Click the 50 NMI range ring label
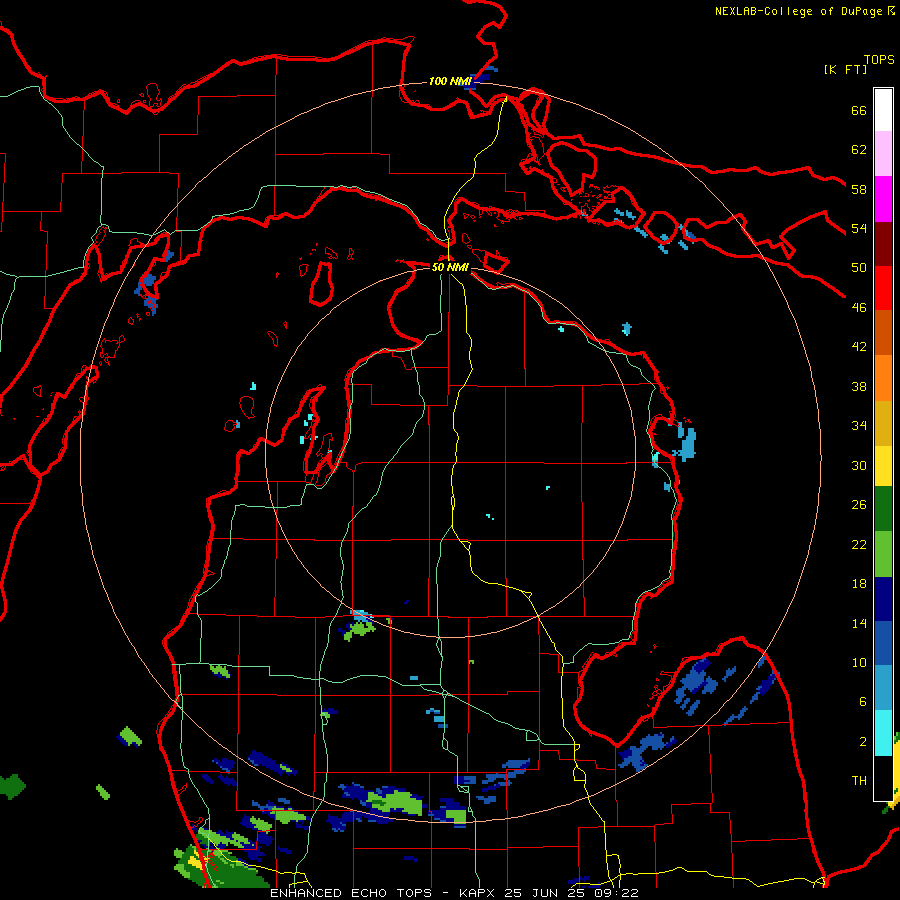 tap(451, 267)
